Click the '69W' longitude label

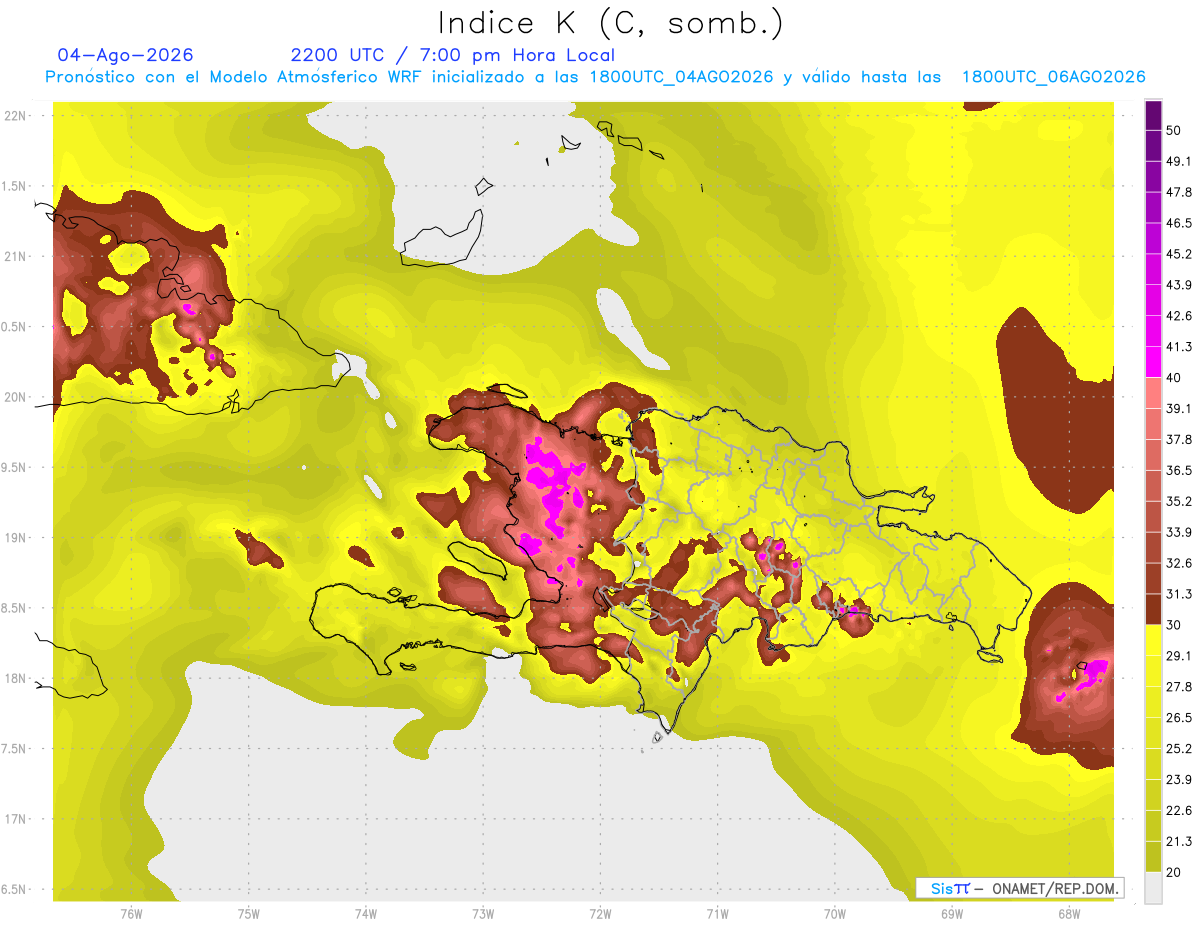[x=952, y=913]
